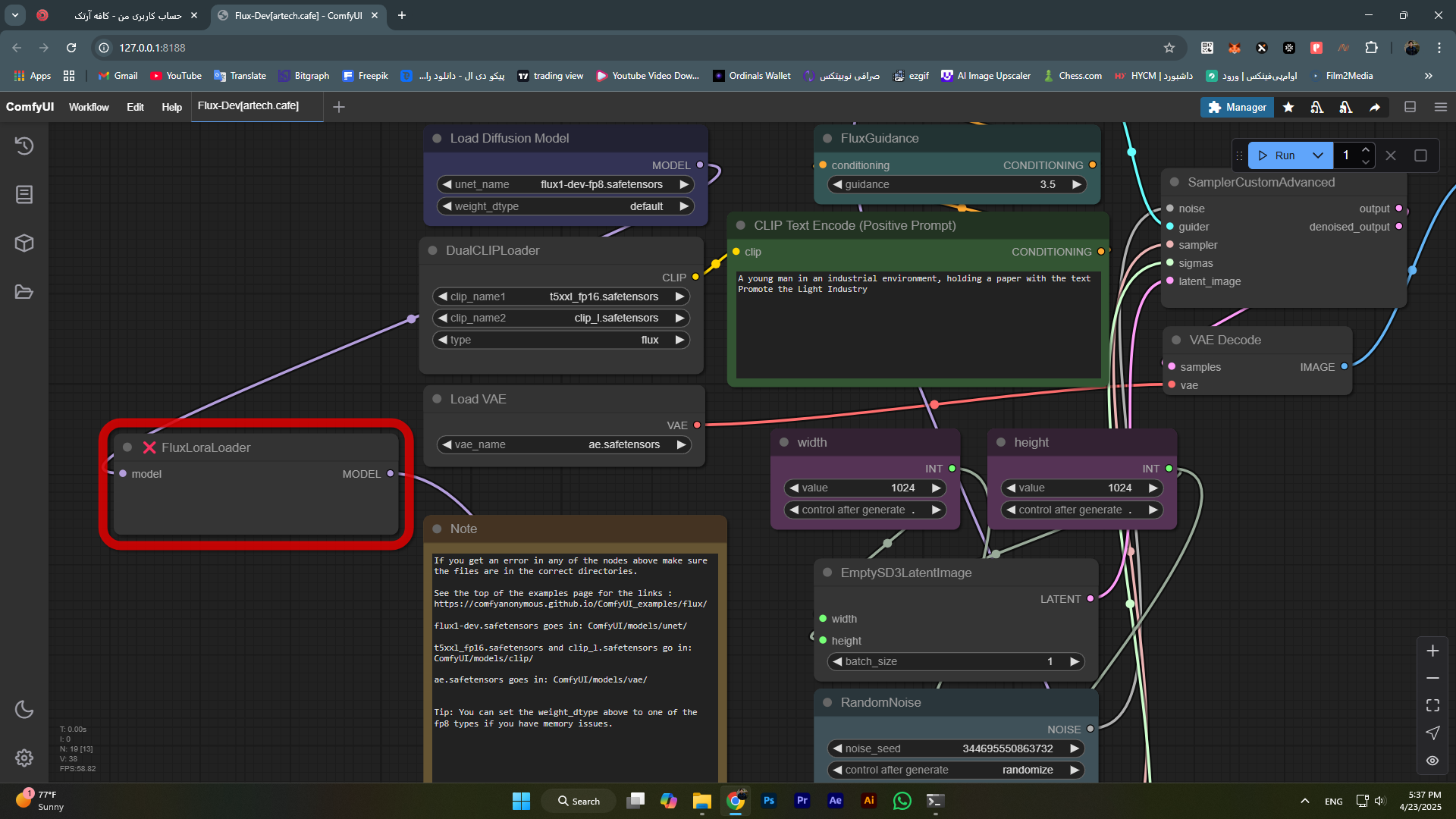Open ComfyUI settings gear icon
Image resolution: width=1456 pixels, height=819 pixels.
click(24, 758)
